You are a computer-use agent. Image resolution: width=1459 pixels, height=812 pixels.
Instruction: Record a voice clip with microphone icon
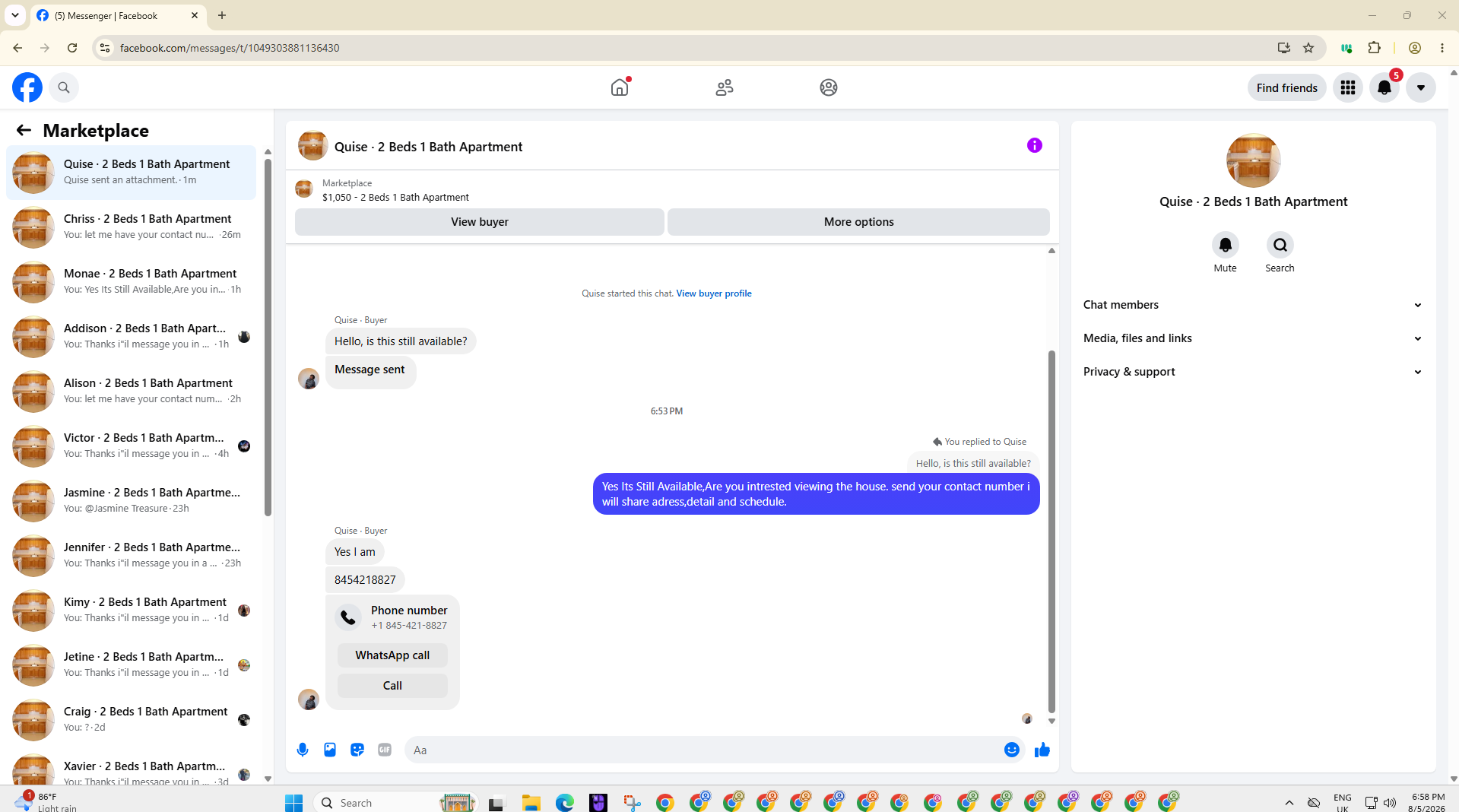(x=303, y=750)
